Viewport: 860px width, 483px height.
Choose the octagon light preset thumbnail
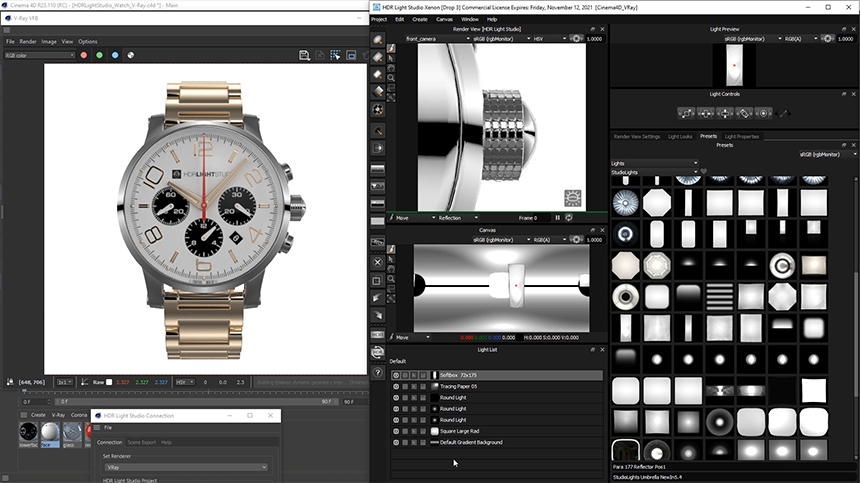657,203
